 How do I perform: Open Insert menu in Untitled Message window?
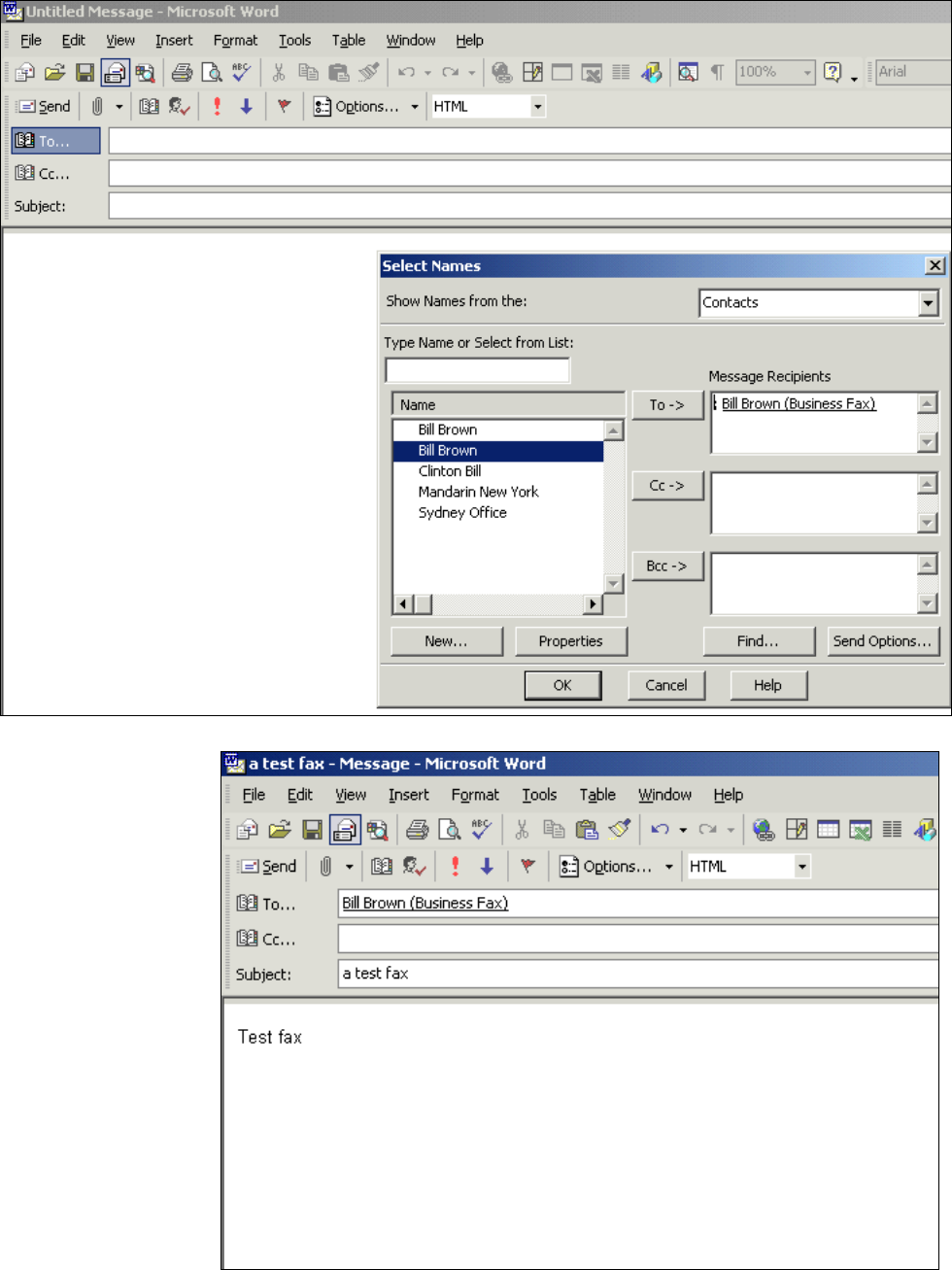point(174,40)
